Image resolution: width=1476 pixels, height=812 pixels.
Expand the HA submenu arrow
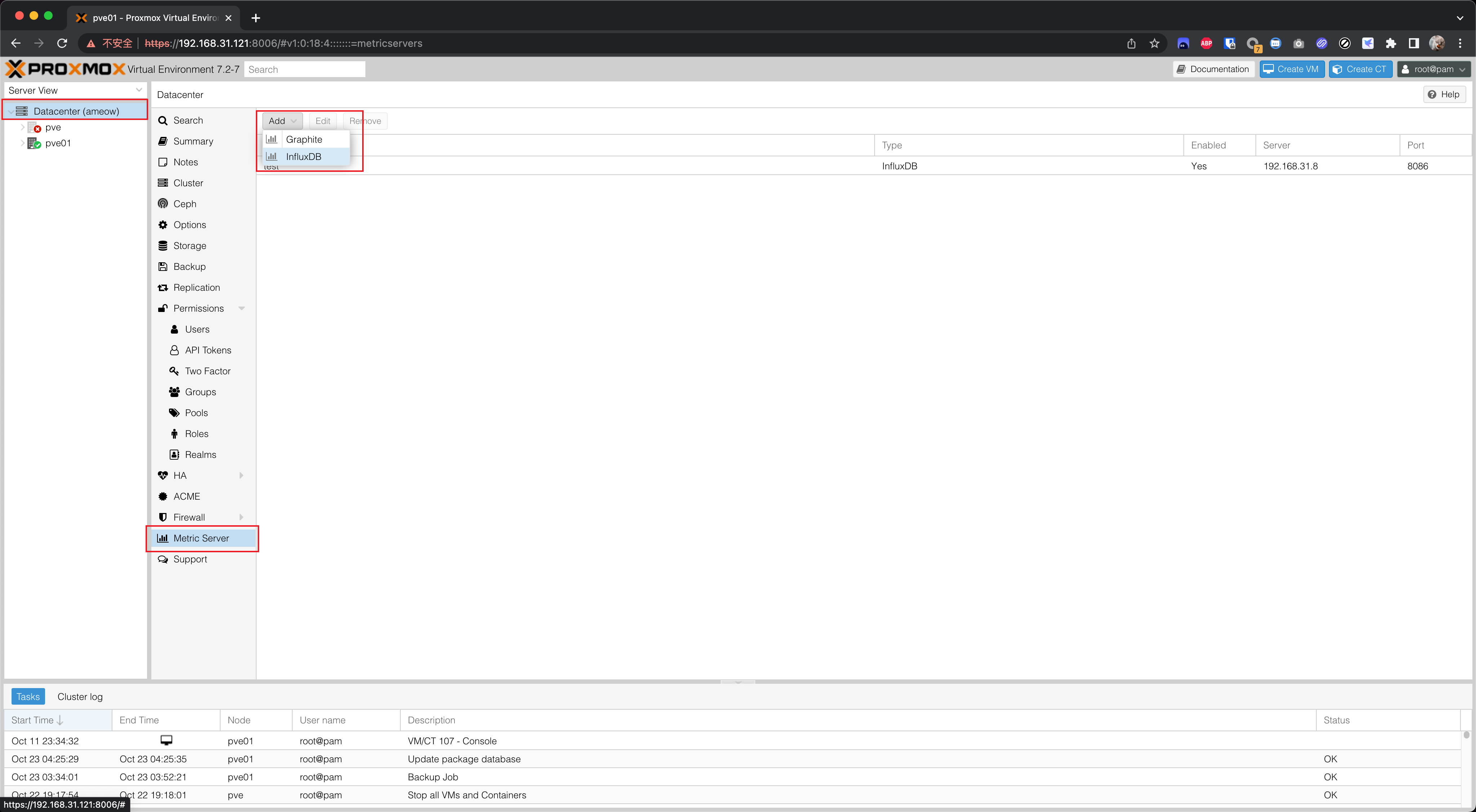(x=241, y=475)
